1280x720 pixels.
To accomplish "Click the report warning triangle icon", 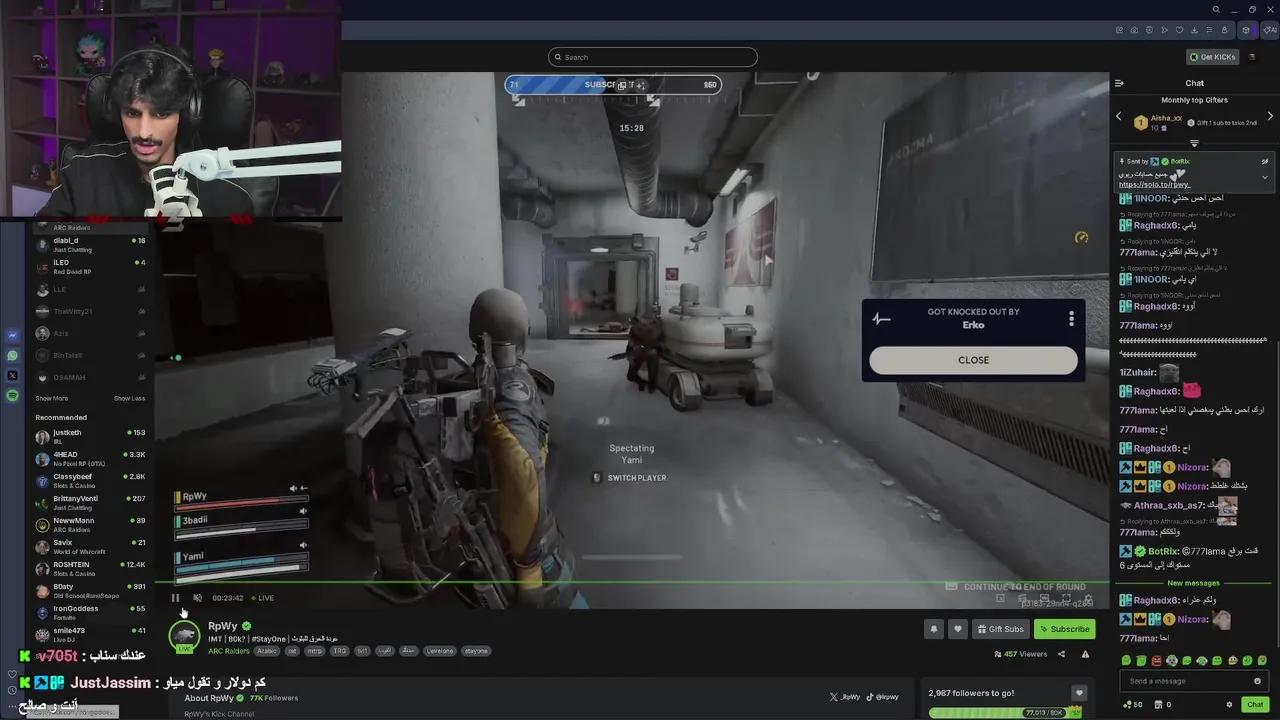I will 1085,654.
